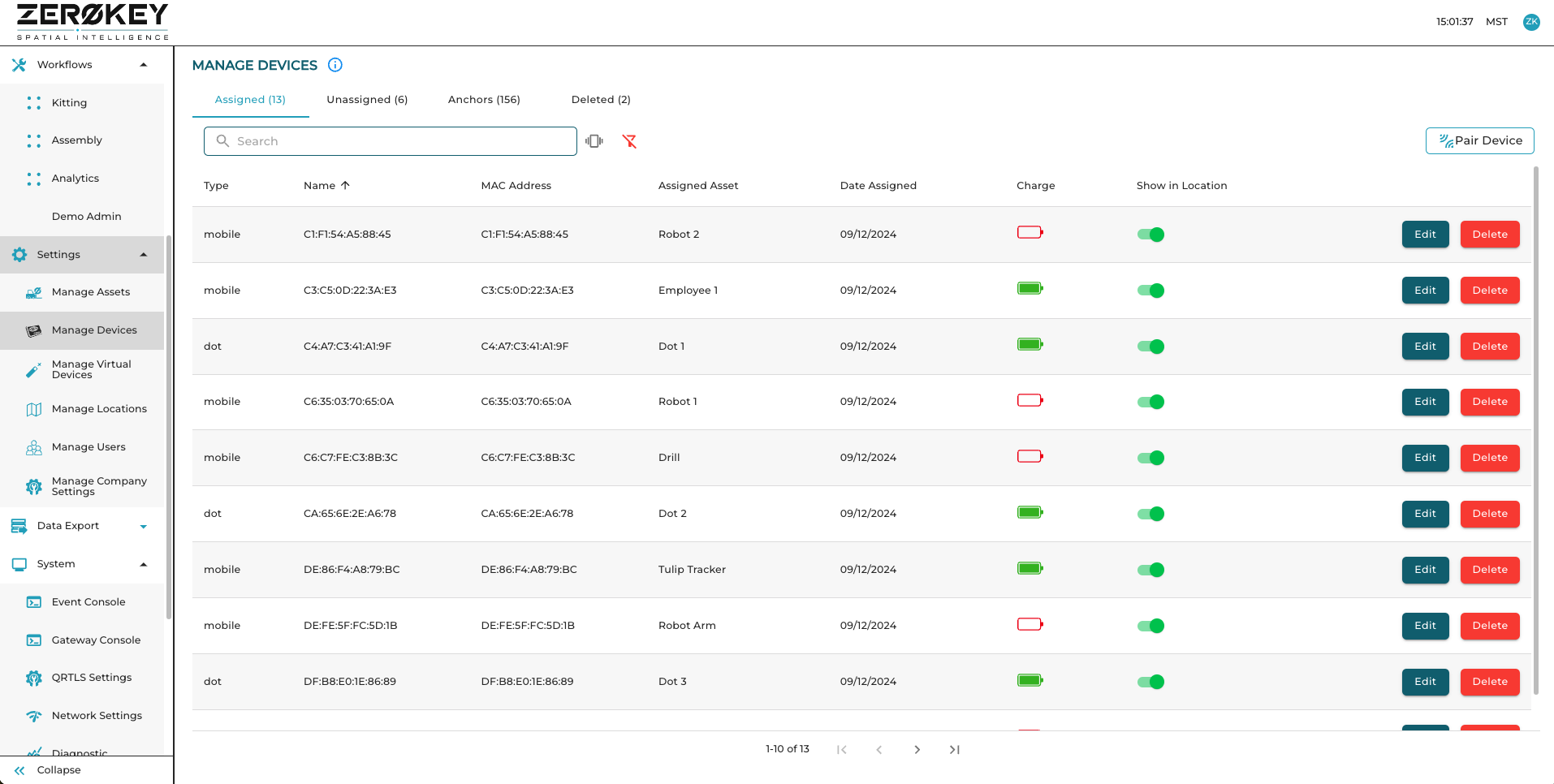Screen dimensions: 1554x784
Task: Open the Event Console in sidebar
Action: tap(88, 602)
